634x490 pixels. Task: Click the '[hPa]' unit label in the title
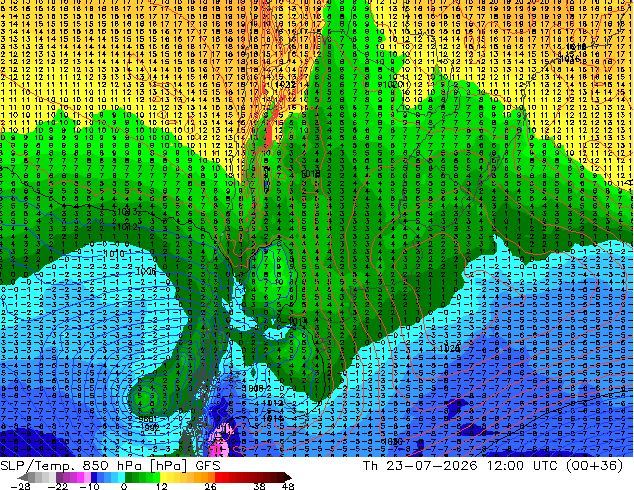pyautogui.click(x=168, y=466)
